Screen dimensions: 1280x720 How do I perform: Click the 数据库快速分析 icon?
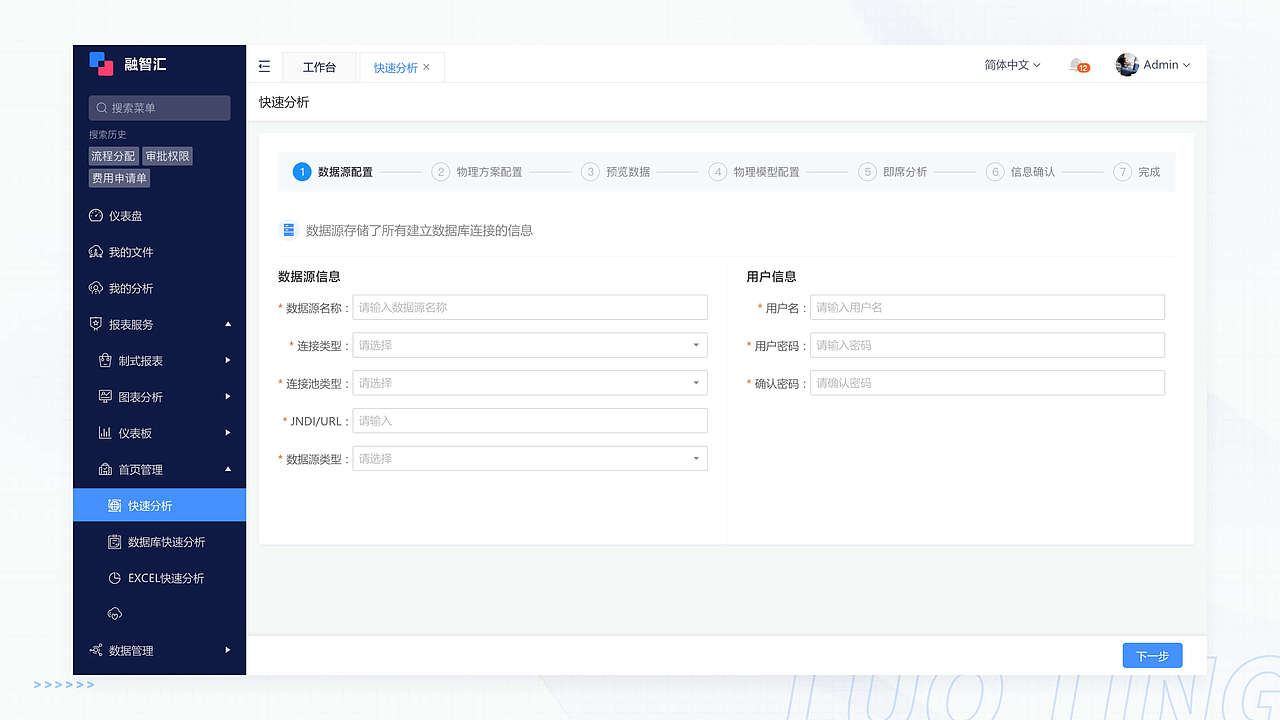point(115,542)
